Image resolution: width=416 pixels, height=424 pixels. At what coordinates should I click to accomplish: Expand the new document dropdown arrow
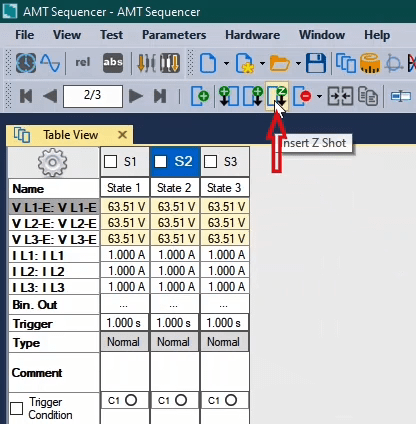tap(226, 63)
